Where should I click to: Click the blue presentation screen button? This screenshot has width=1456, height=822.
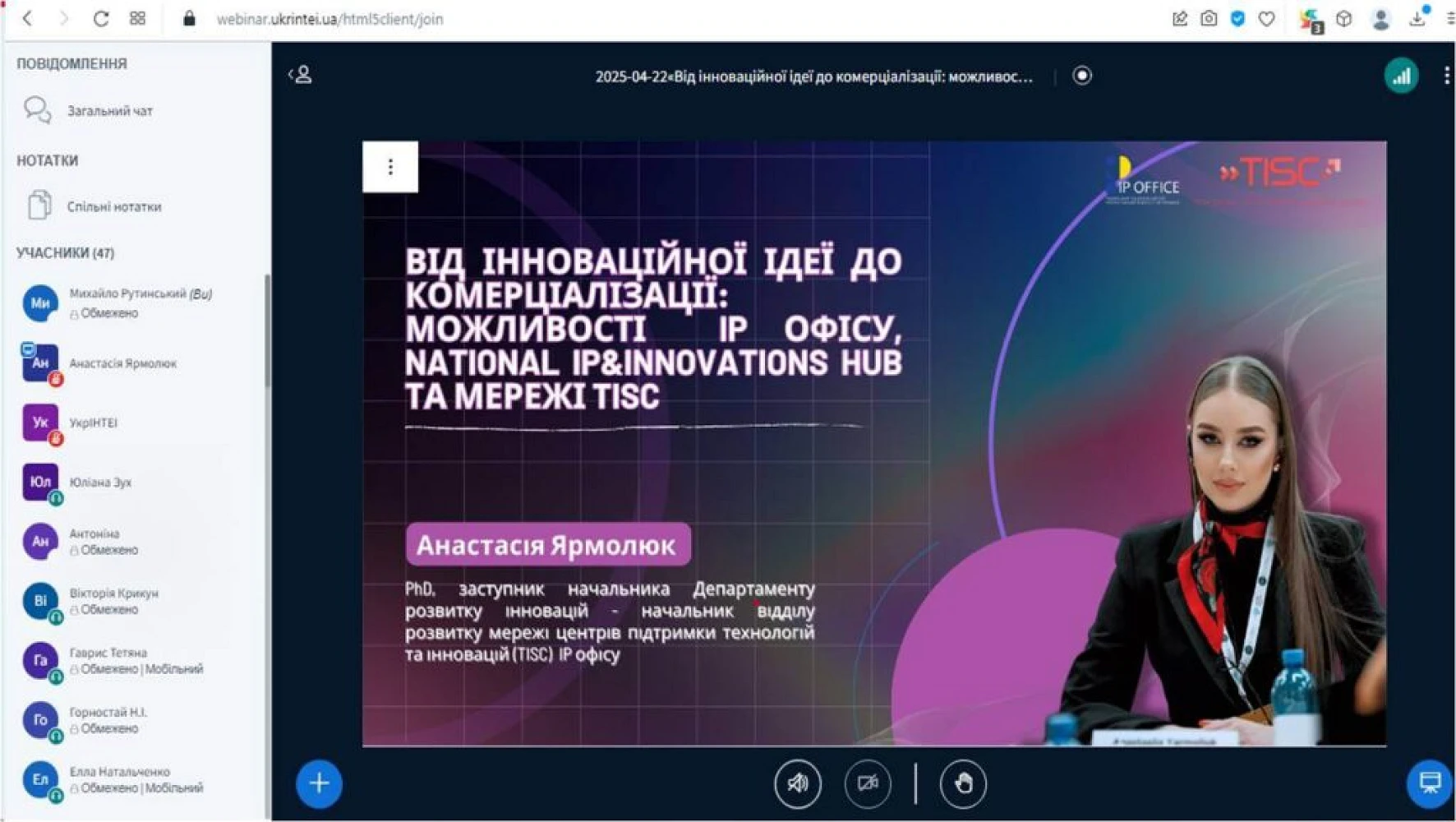1429,783
